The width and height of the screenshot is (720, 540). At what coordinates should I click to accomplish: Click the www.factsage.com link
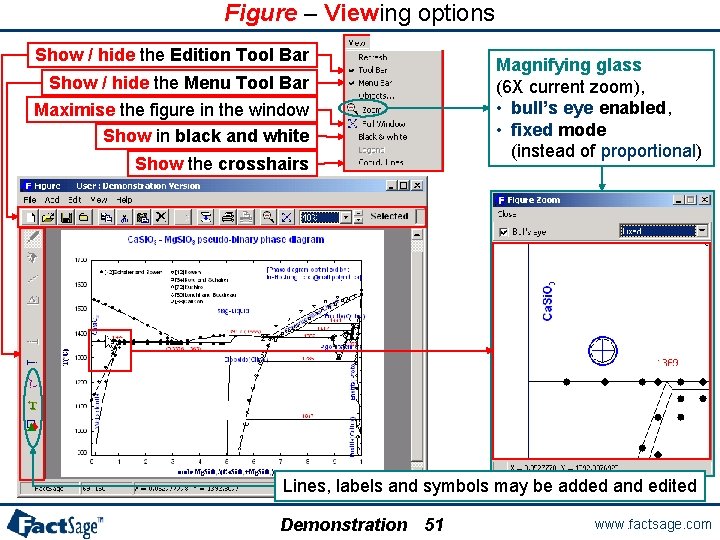pos(652,524)
